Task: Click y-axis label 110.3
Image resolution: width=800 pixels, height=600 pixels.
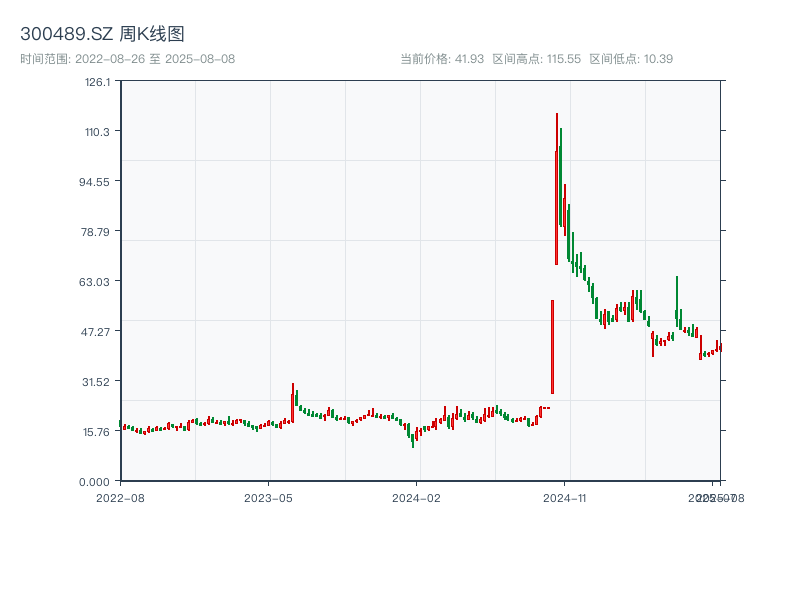Action: coord(97,132)
